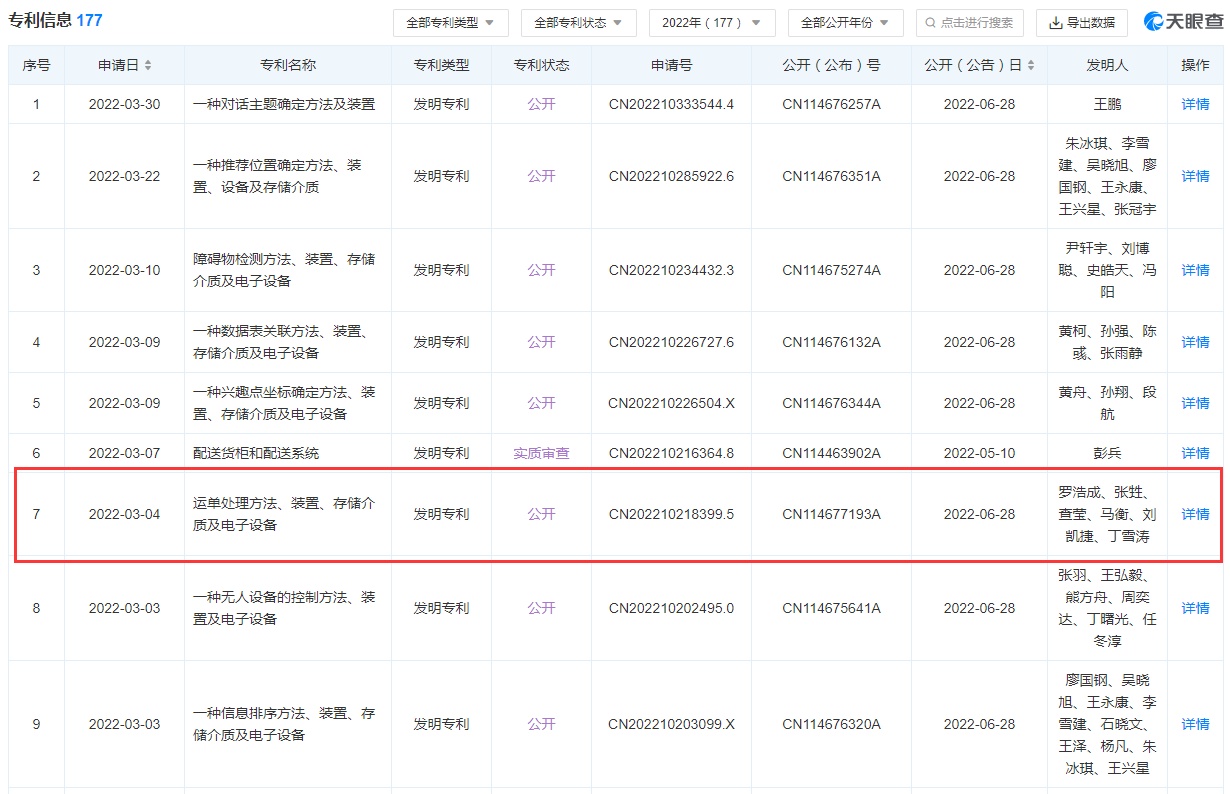
Task: View 详情 for the 配送货柜和配送系统 patent
Action: (1195, 453)
